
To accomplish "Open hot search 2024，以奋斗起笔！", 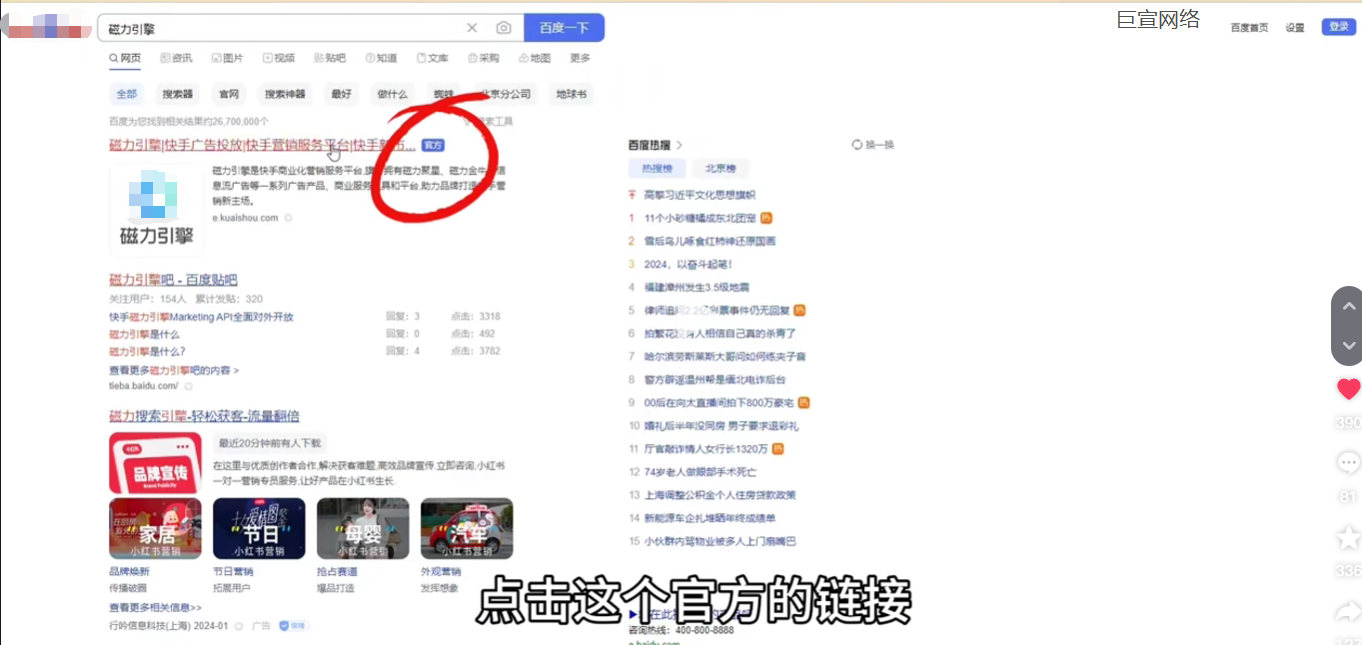I will click(688, 264).
